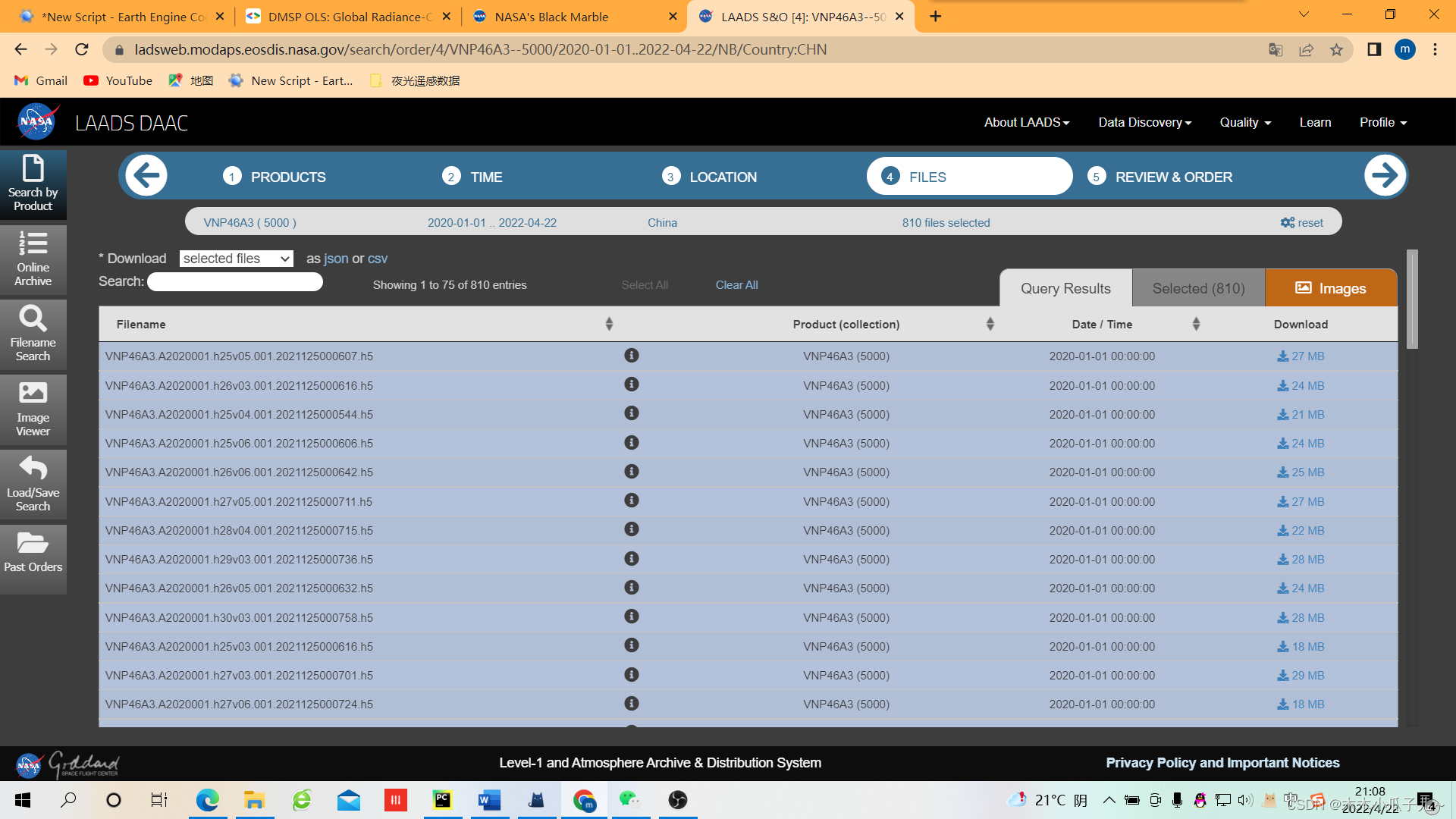Download the 27 MB h25v05 file
The width and height of the screenshot is (1456, 819).
(1301, 356)
